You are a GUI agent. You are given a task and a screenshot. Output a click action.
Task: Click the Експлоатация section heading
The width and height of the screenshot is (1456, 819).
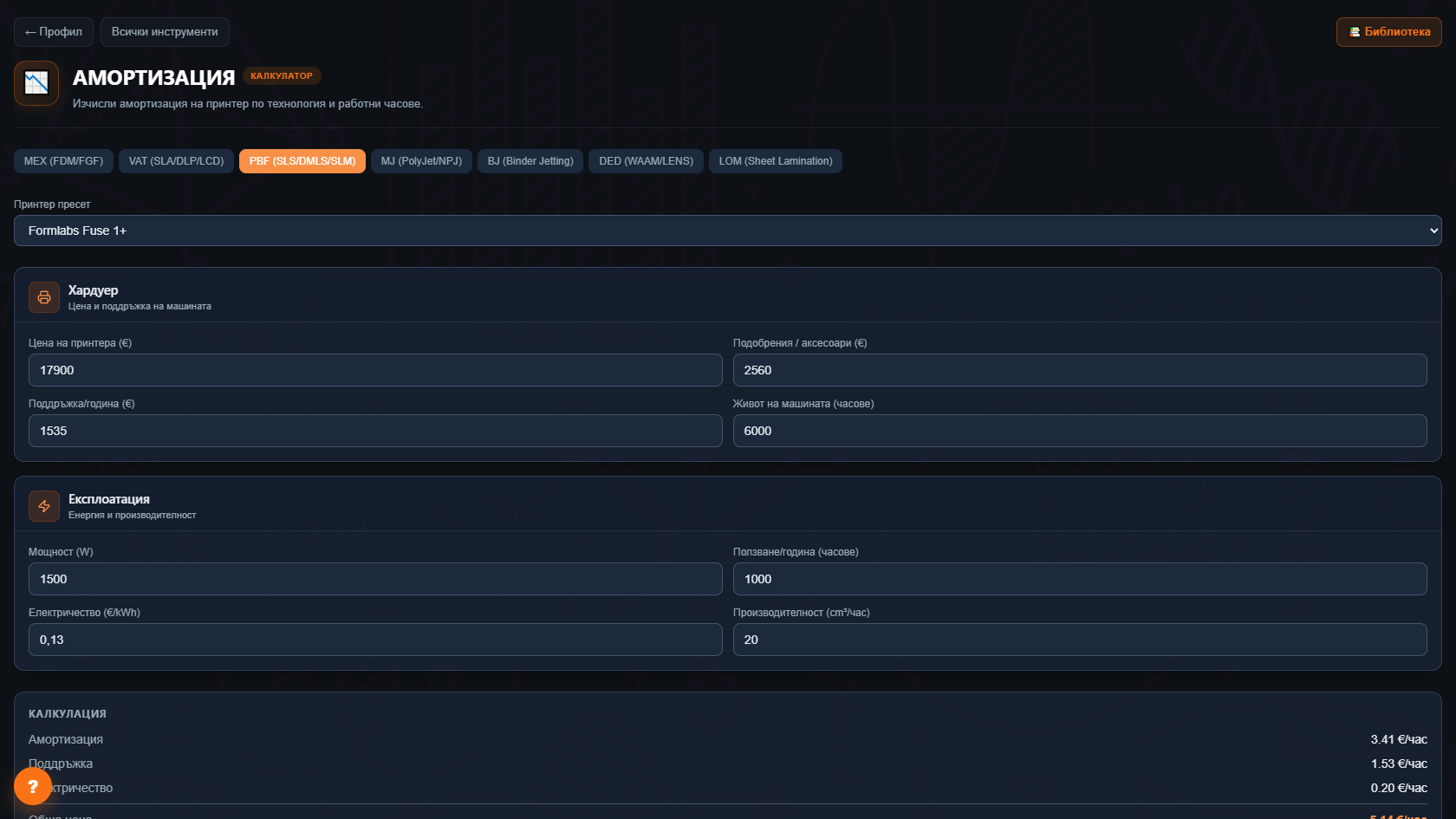[x=109, y=499]
